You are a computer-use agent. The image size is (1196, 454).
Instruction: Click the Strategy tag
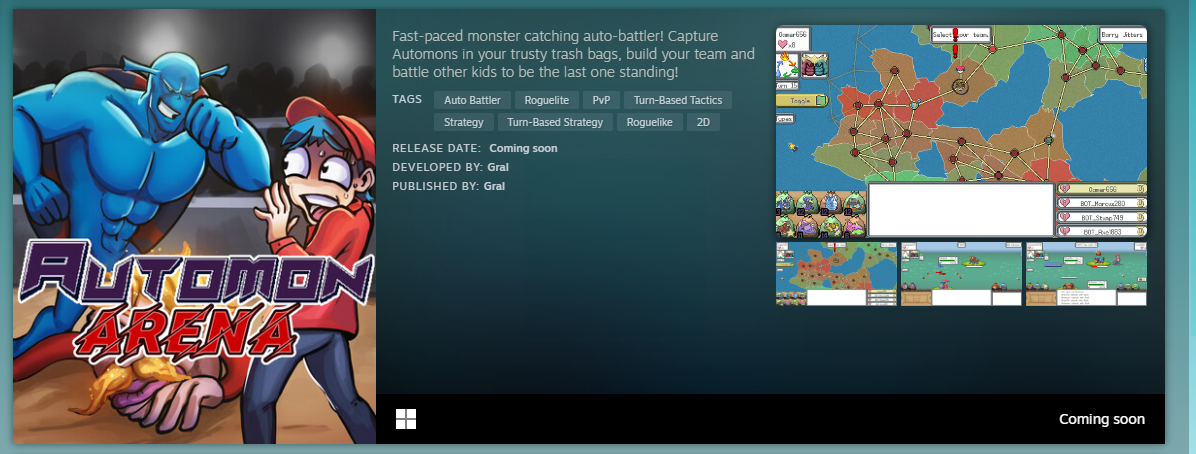[464, 122]
